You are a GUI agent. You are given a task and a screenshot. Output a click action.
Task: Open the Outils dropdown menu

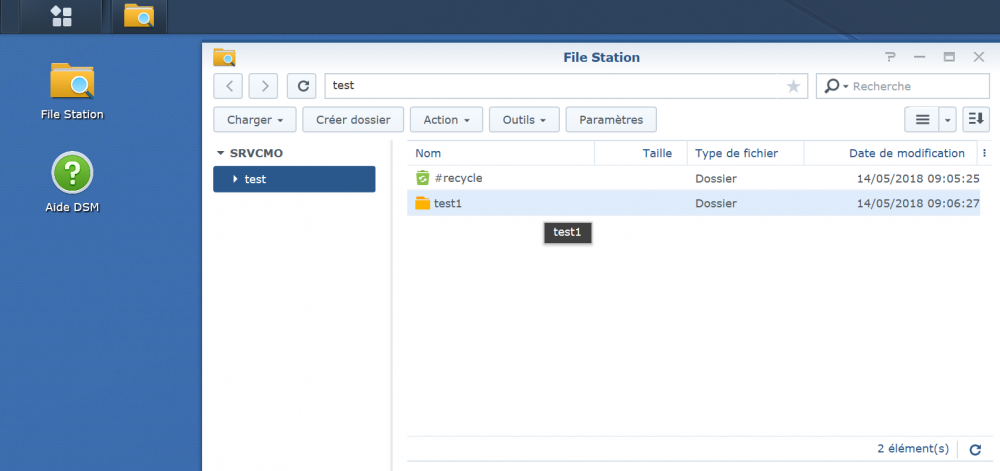(523, 120)
